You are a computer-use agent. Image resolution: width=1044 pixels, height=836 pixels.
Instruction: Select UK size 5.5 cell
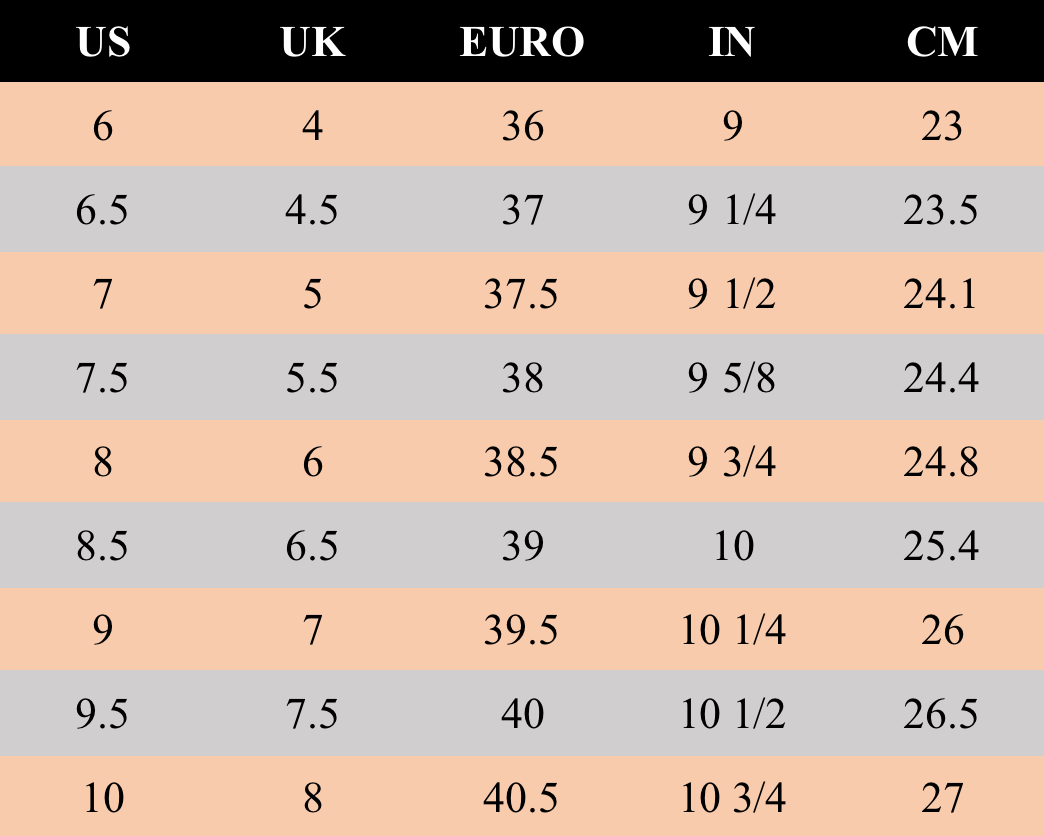click(x=313, y=379)
